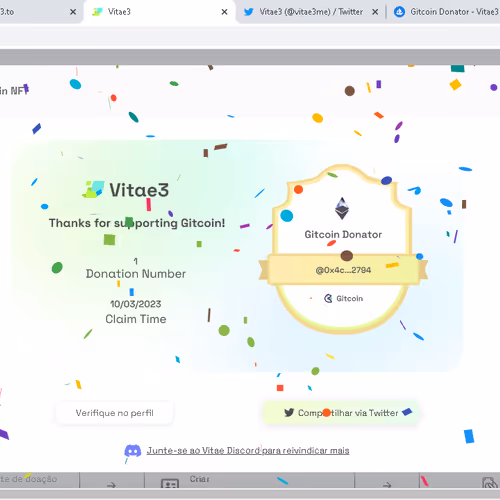Click the Gitcoin logo inside the badge
The width and height of the screenshot is (500, 500).
click(328, 298)
